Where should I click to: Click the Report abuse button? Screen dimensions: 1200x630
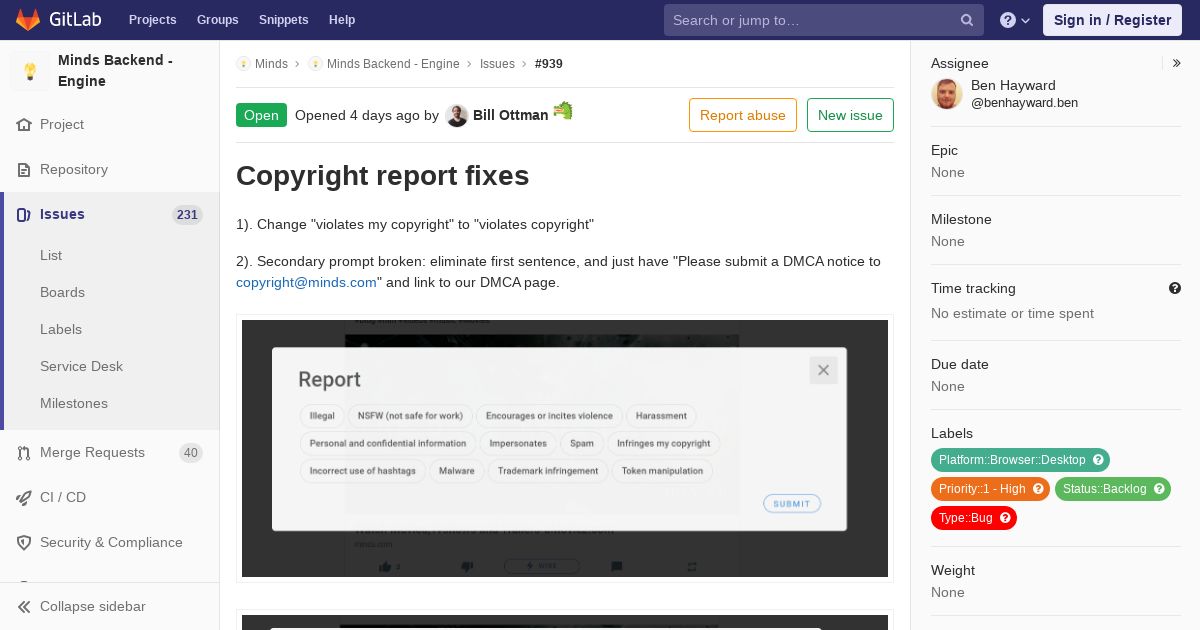743,115
